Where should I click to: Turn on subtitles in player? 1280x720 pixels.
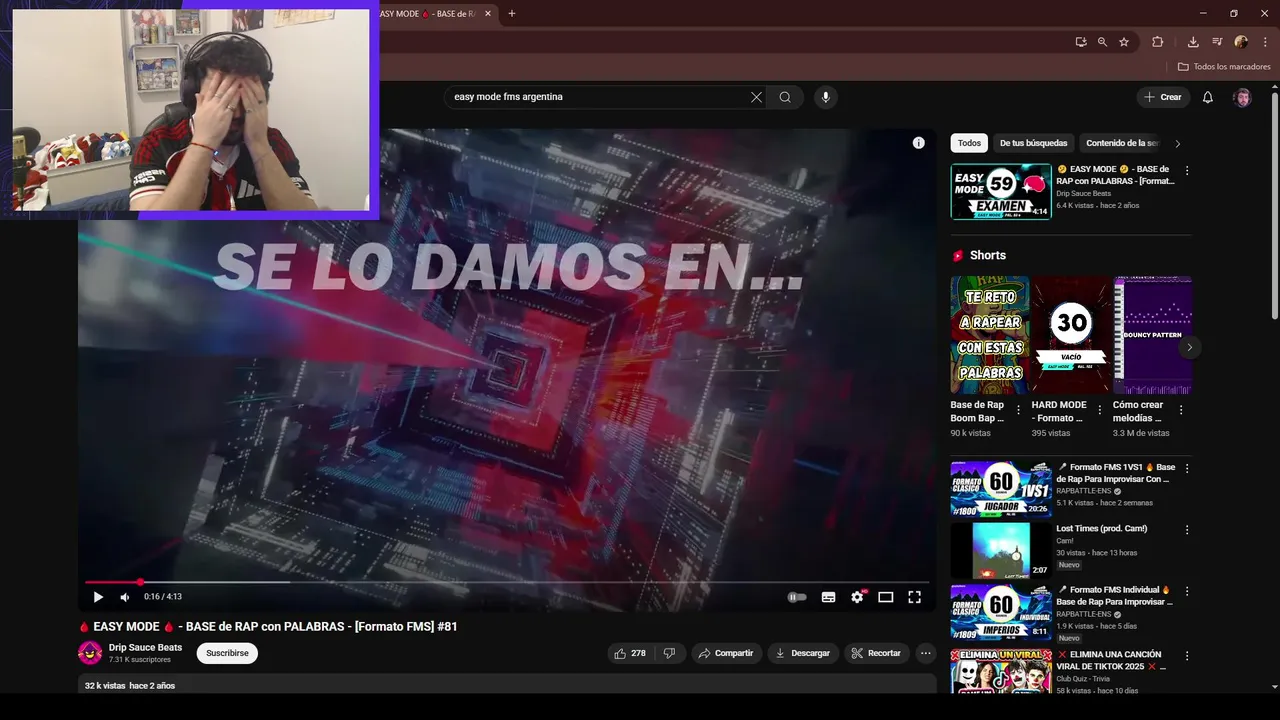pyautogui.click(x=828, y=597)
